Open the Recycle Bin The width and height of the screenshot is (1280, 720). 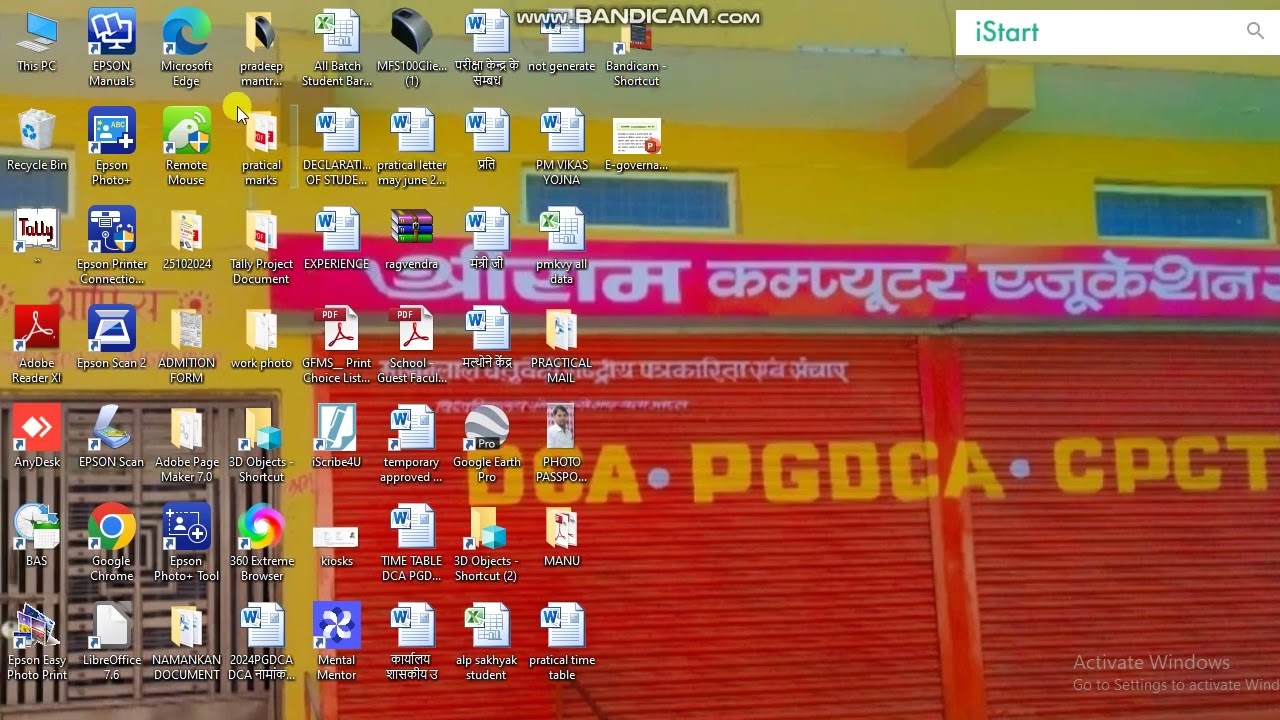click(x=37, y=141)
